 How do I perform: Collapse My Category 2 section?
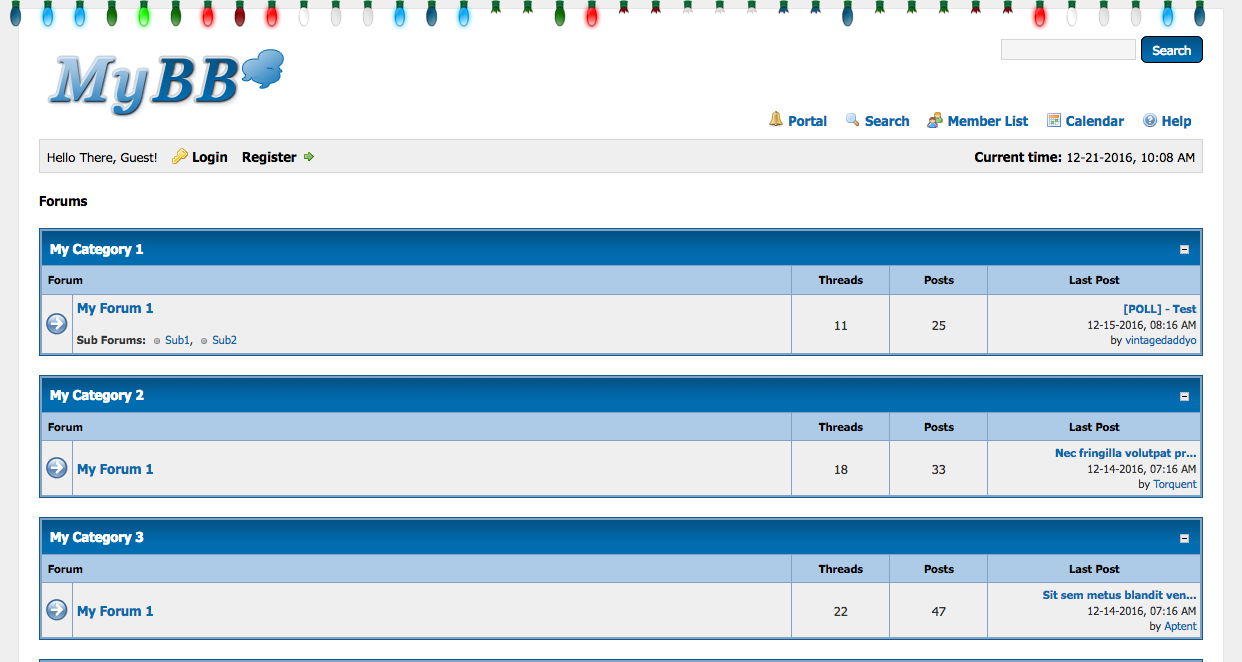pyautogui.click(x=1184, y=396)
